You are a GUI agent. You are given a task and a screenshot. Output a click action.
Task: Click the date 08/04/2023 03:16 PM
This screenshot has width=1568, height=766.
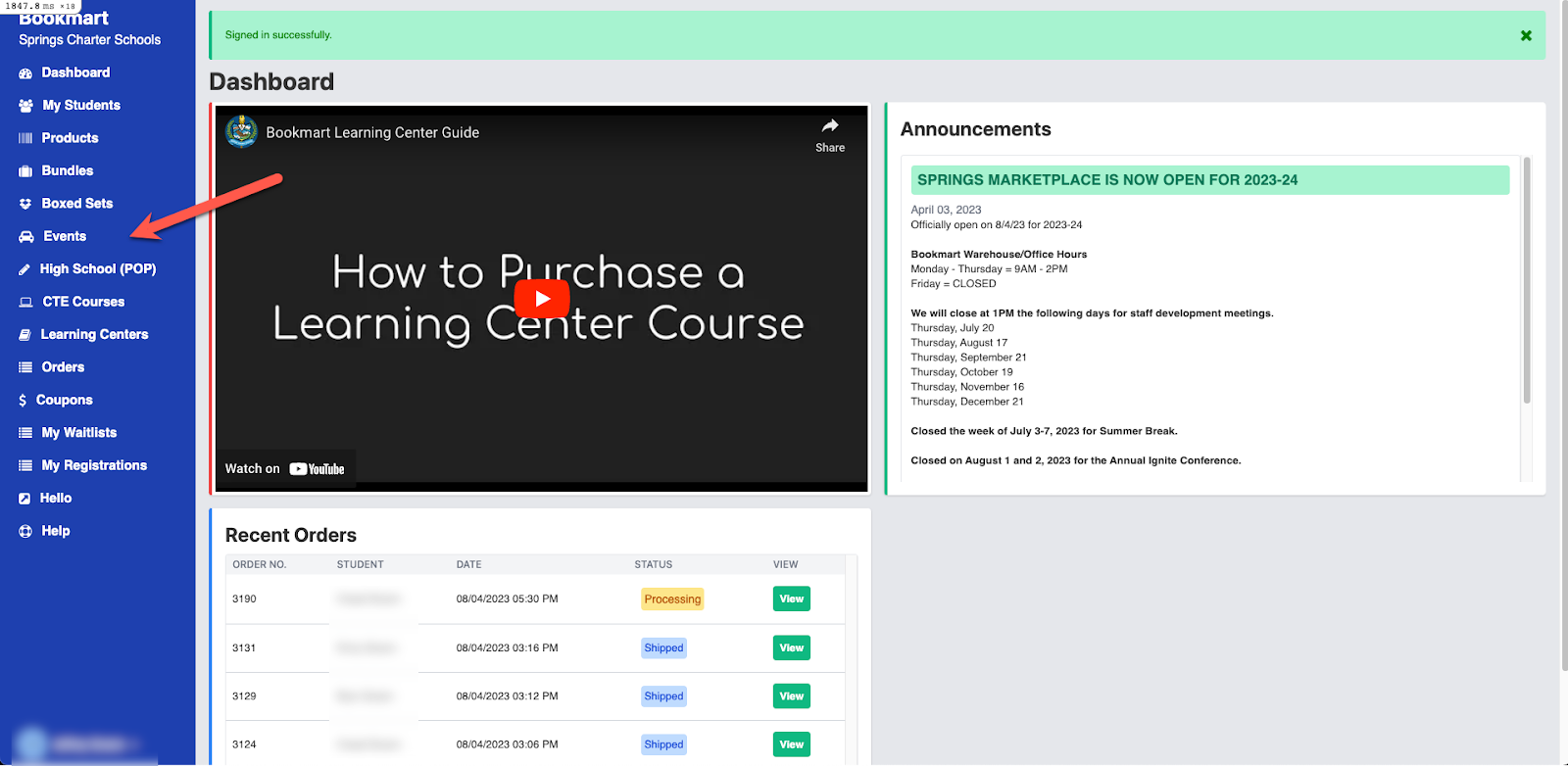[507, 647]
